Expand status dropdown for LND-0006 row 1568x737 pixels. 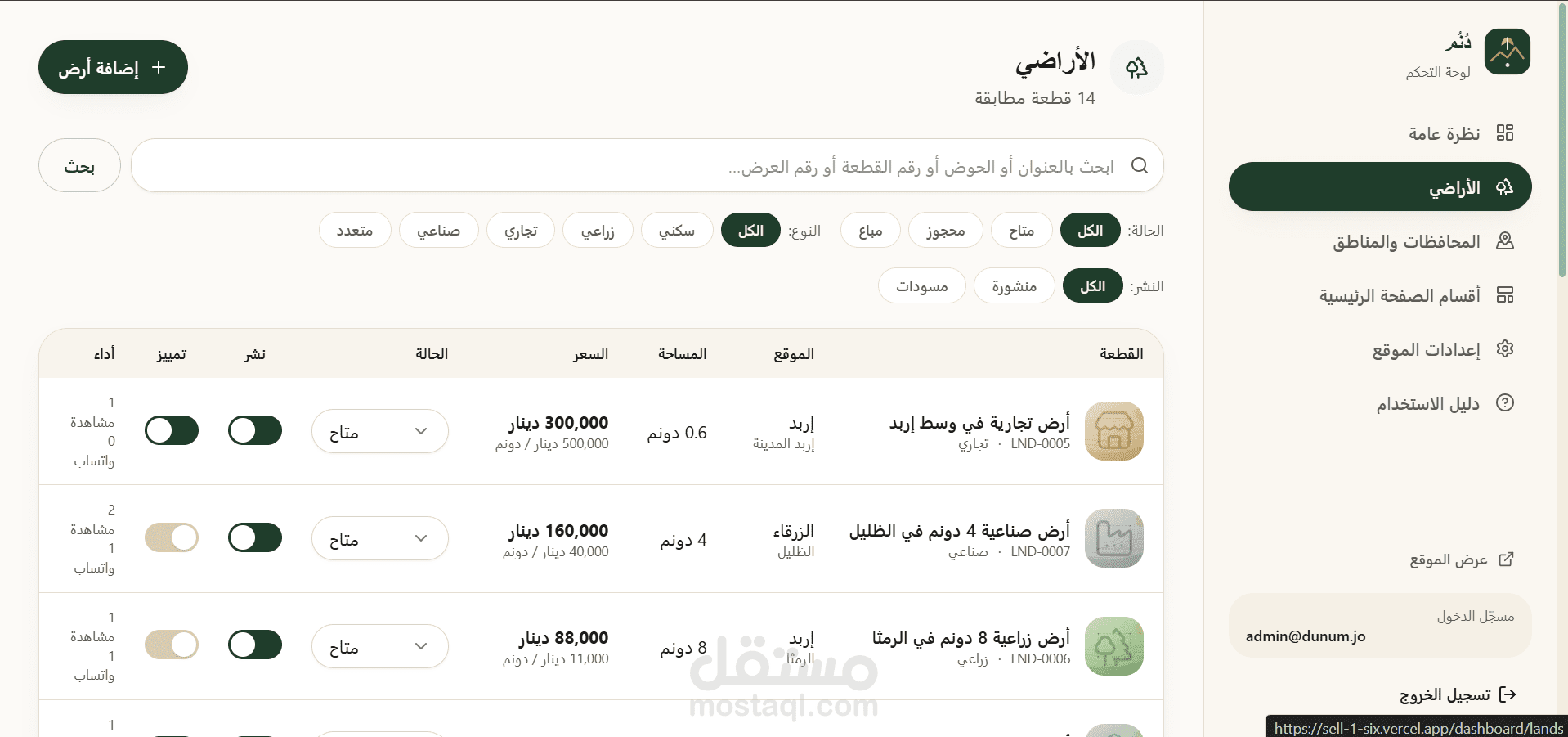point(380,646)
